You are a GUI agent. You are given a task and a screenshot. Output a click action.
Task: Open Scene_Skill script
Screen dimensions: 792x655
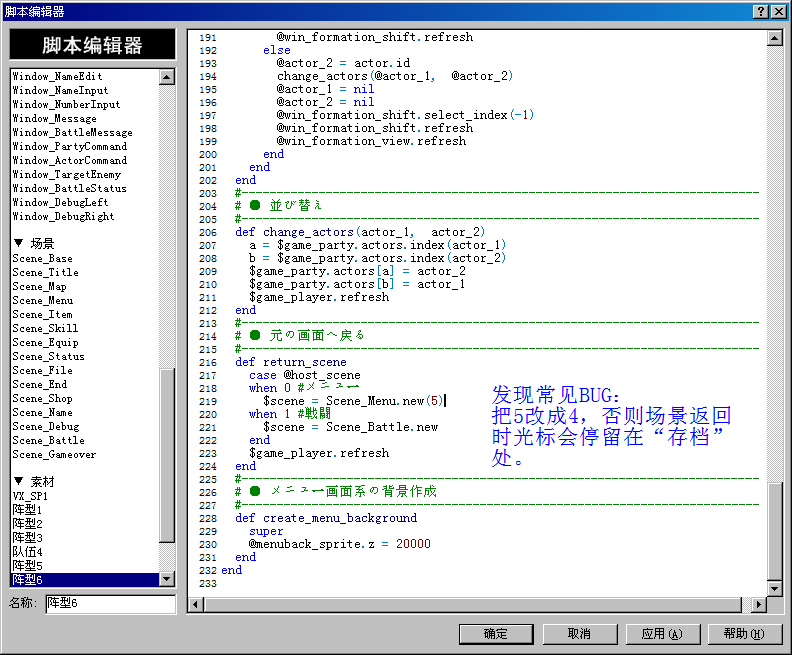[45, 329]
